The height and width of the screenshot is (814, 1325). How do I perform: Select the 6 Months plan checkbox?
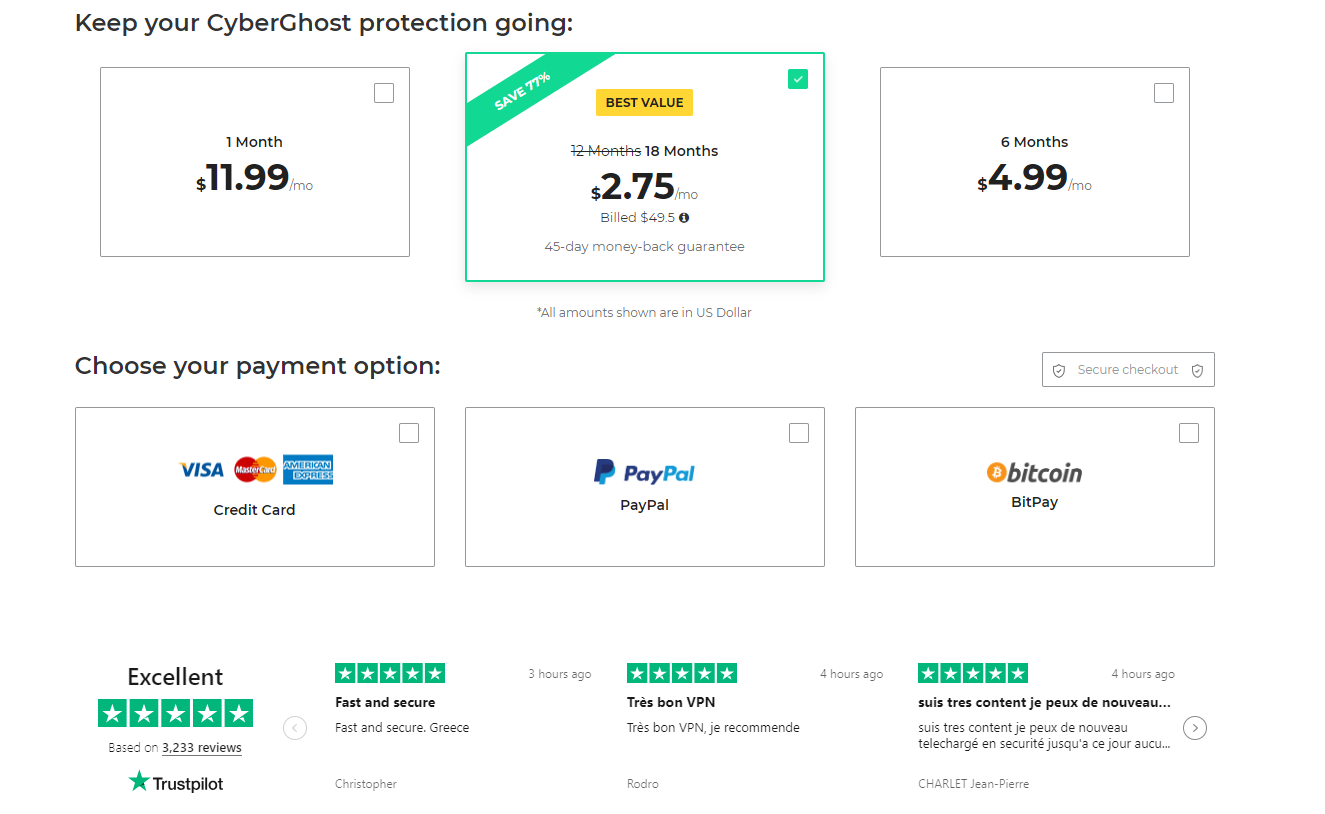[x=1164, y=93]
